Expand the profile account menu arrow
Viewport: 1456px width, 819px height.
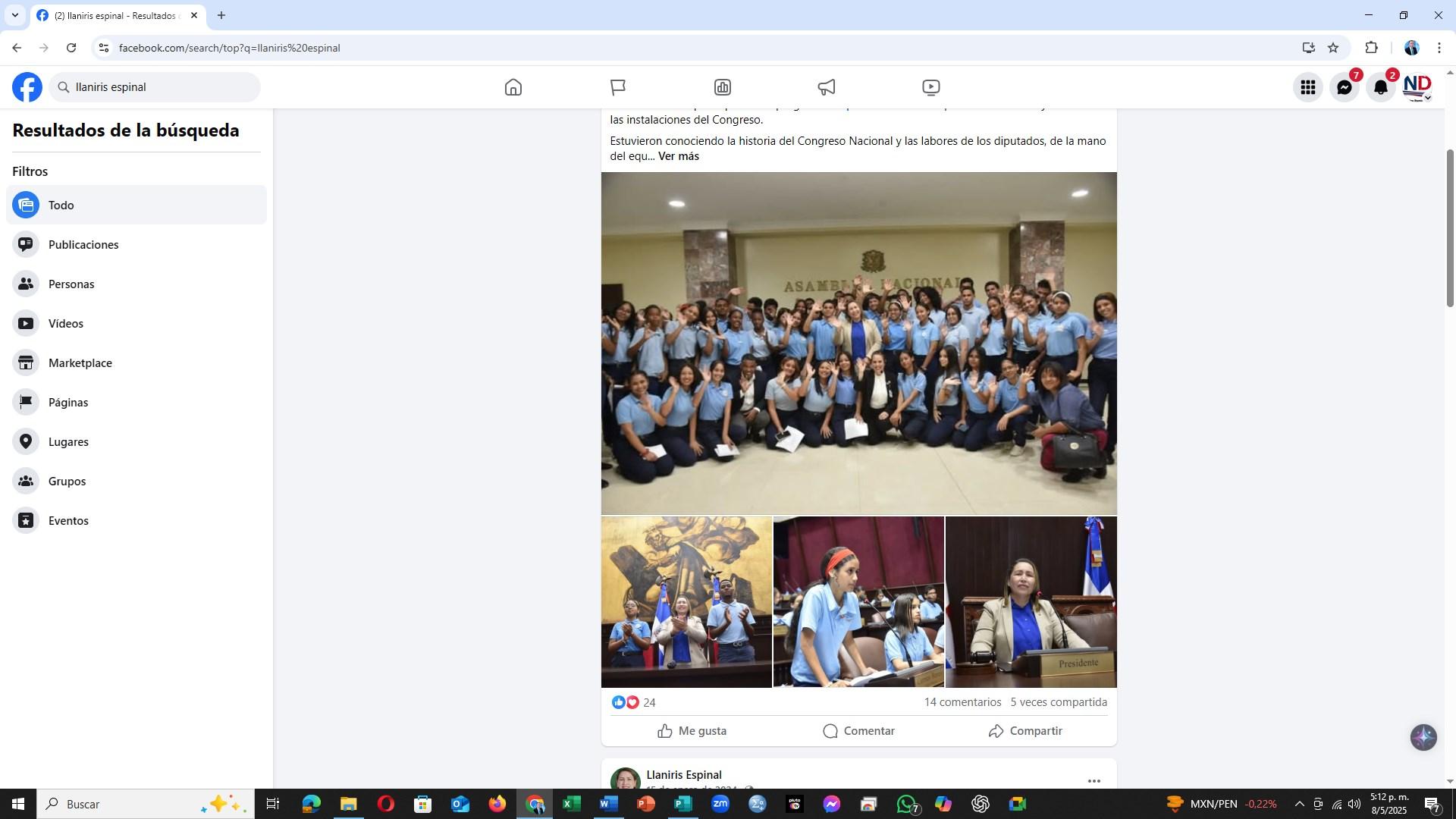1427,98
